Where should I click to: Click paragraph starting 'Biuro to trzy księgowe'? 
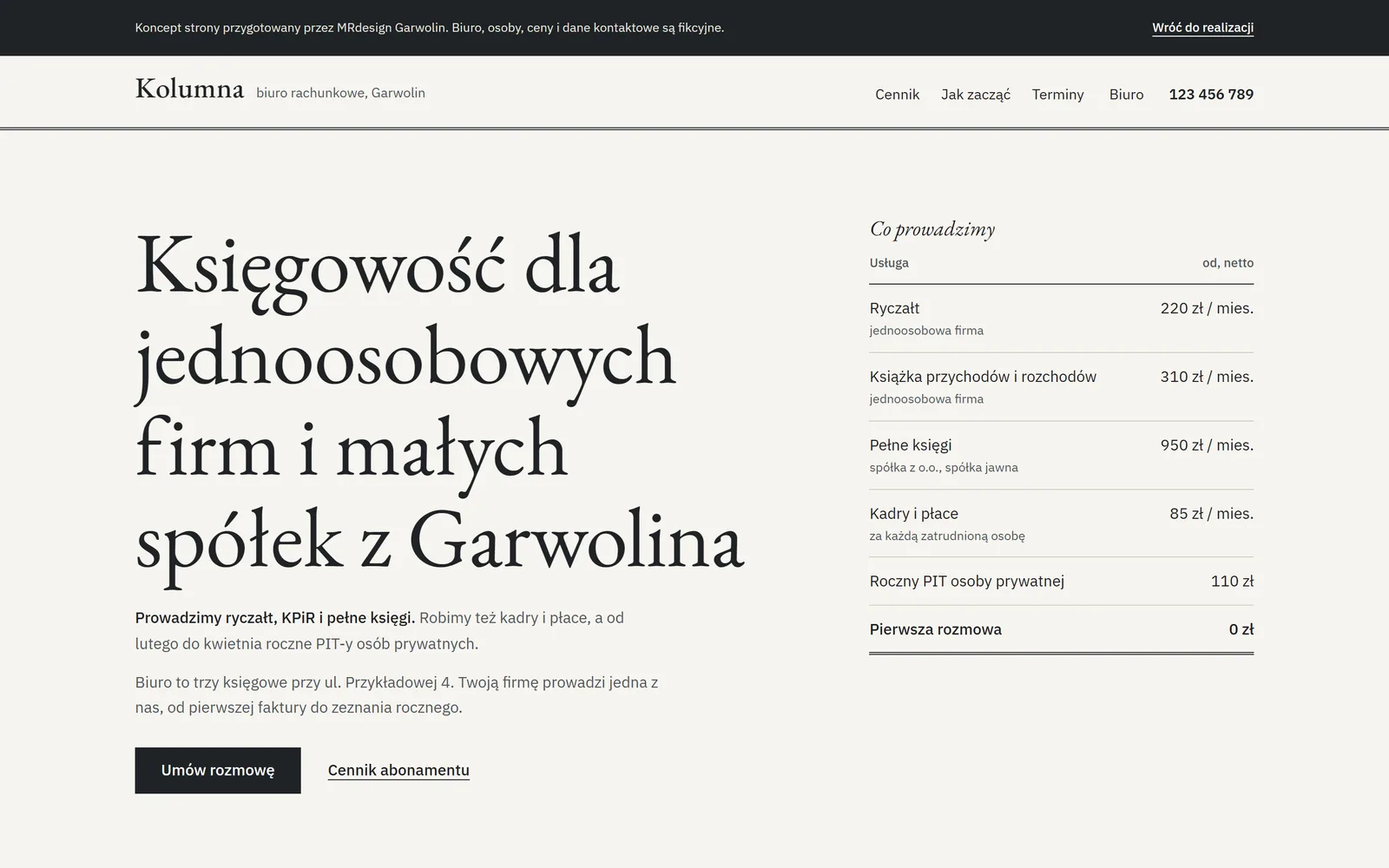click(397, 694)
